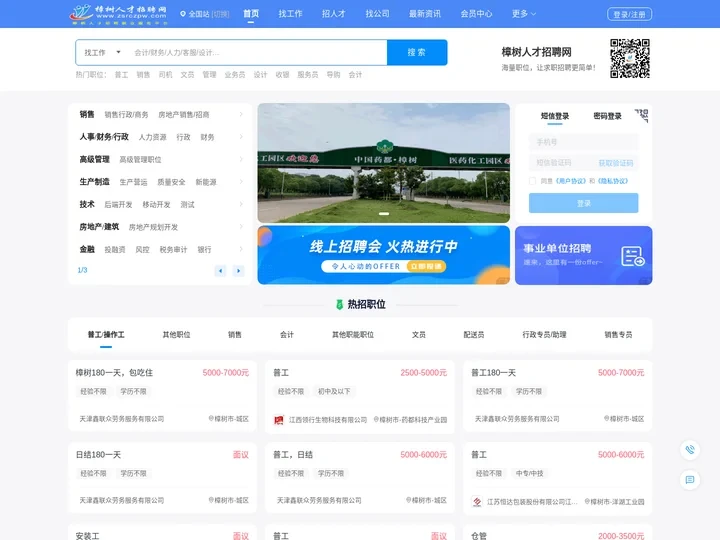Select the 配送员 job tab
Viewport: 720px width, 540px height.
pos(474,335)
